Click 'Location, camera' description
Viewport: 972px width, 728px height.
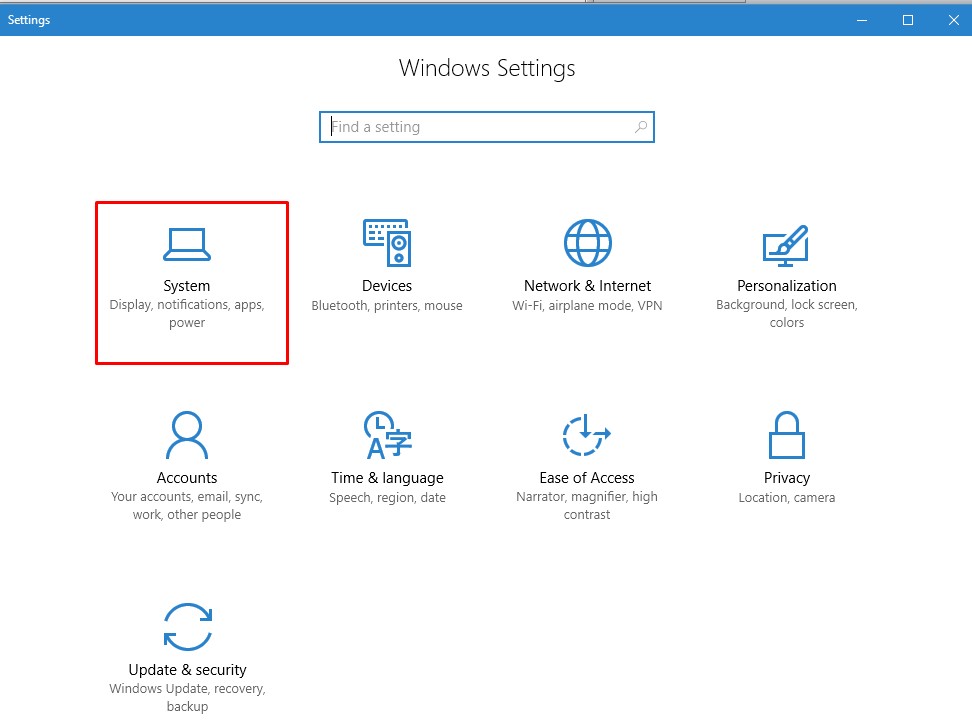tap(787, 498)
